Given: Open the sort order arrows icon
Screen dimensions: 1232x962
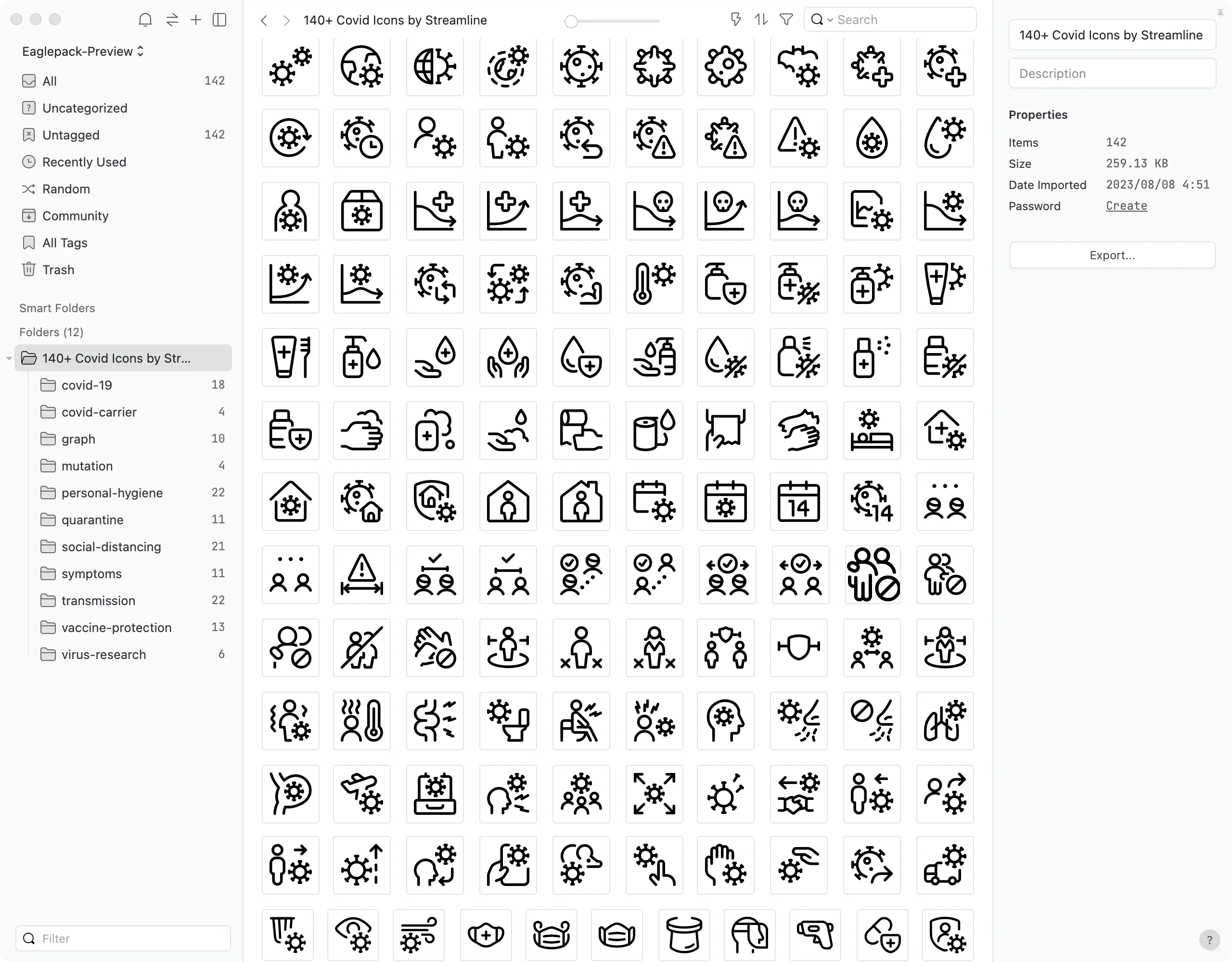Looking at the screenshot, I should [761, 20].
